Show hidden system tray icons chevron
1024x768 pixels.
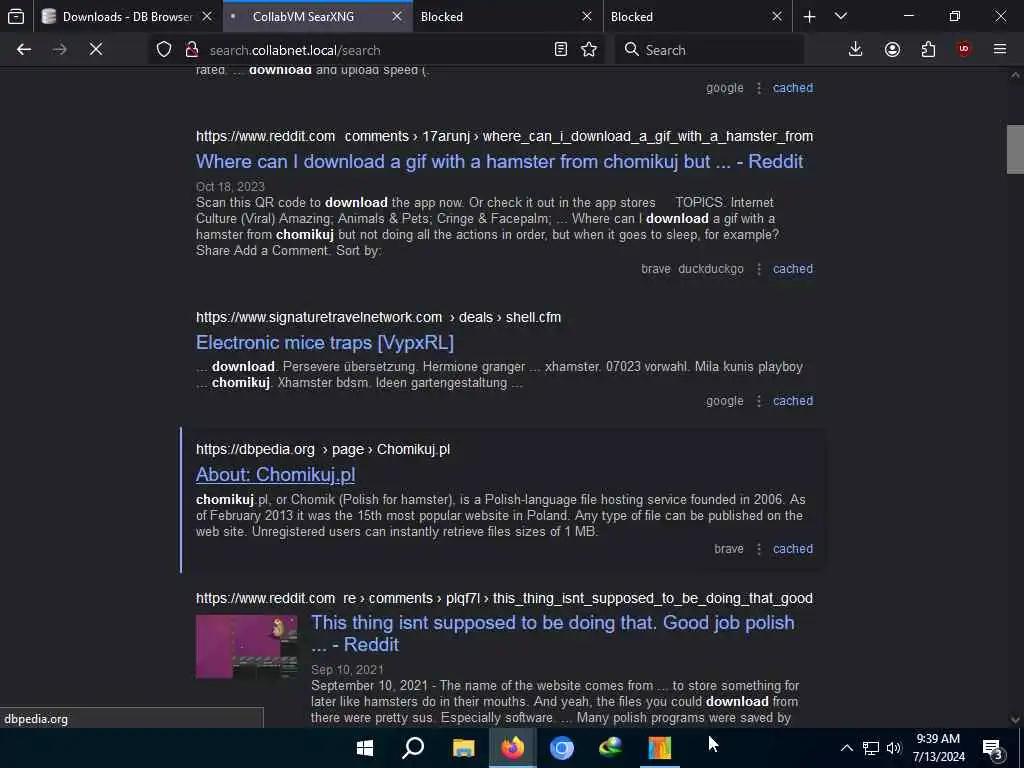[x=846, y=748]
